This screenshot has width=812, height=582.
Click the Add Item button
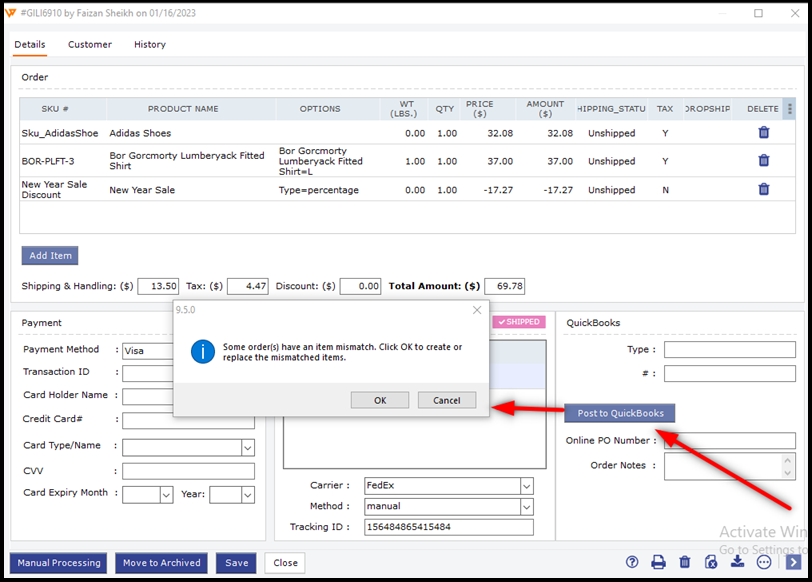point(49,255)
